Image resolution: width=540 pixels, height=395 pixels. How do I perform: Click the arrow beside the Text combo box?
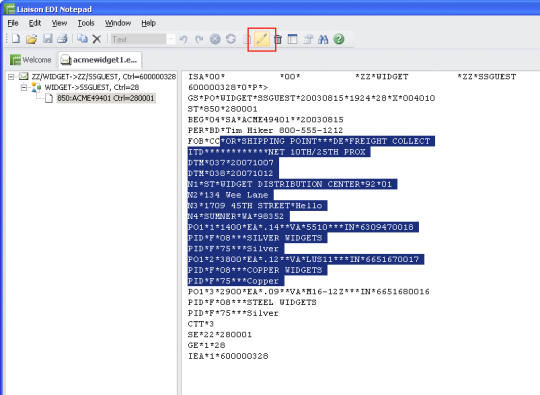pyautogui.click(x=171, y=39)
